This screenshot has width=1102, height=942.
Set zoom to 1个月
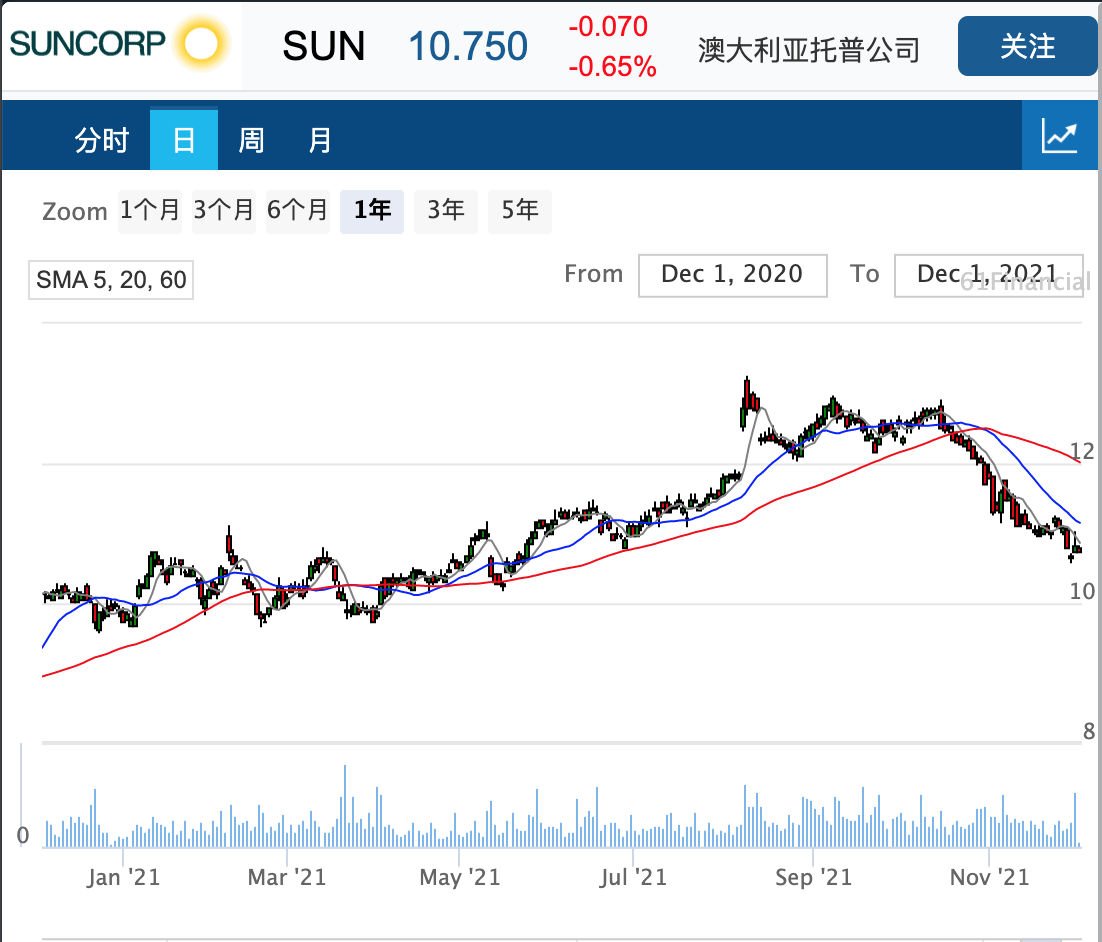click(x=150, y=210)
